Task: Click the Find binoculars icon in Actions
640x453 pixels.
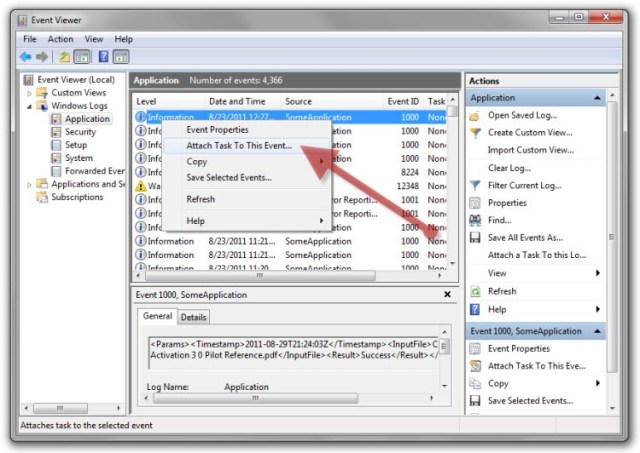Action: [x=475, y=220]
